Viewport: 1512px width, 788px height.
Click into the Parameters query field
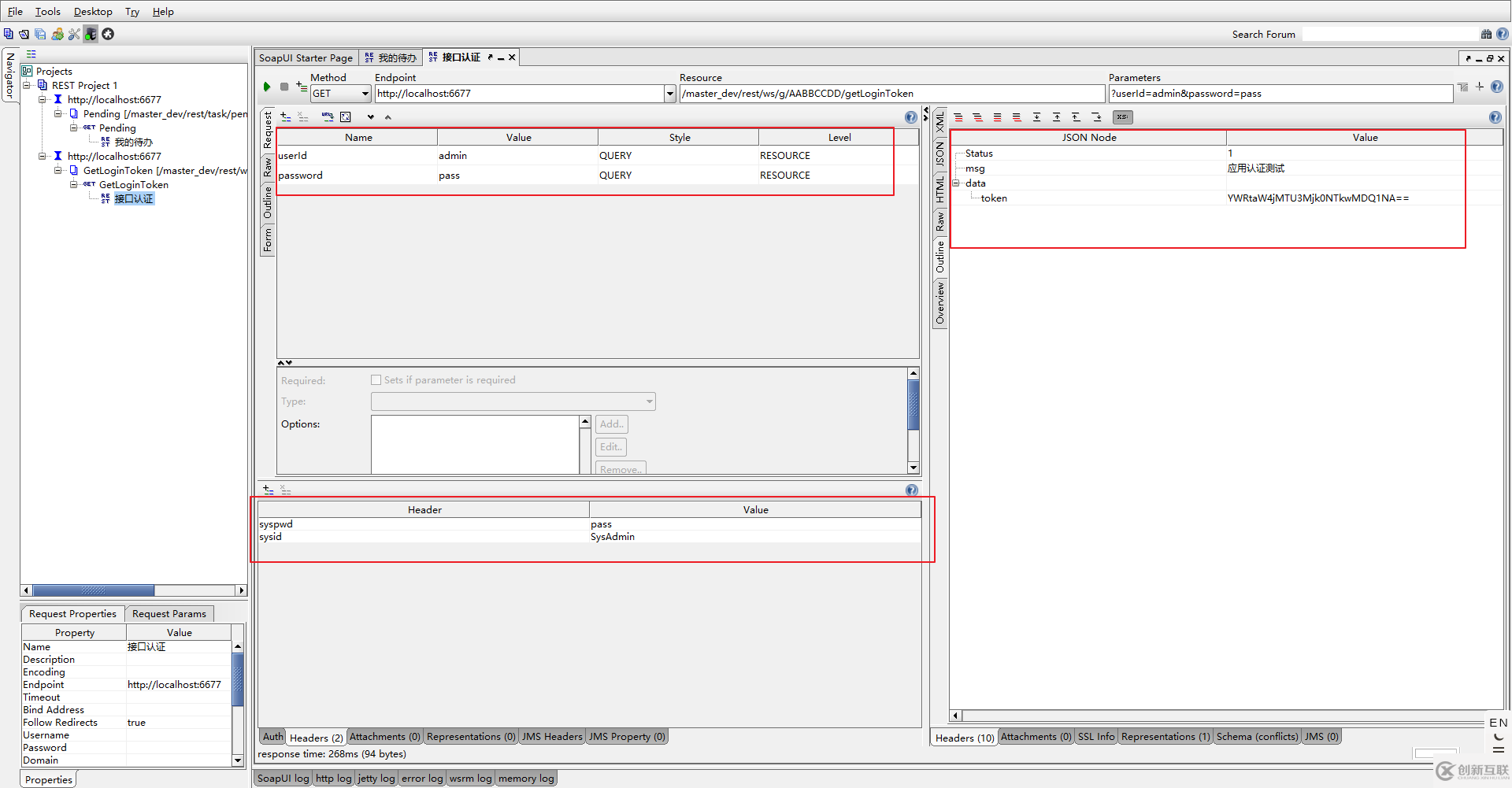coord(1280,94)
